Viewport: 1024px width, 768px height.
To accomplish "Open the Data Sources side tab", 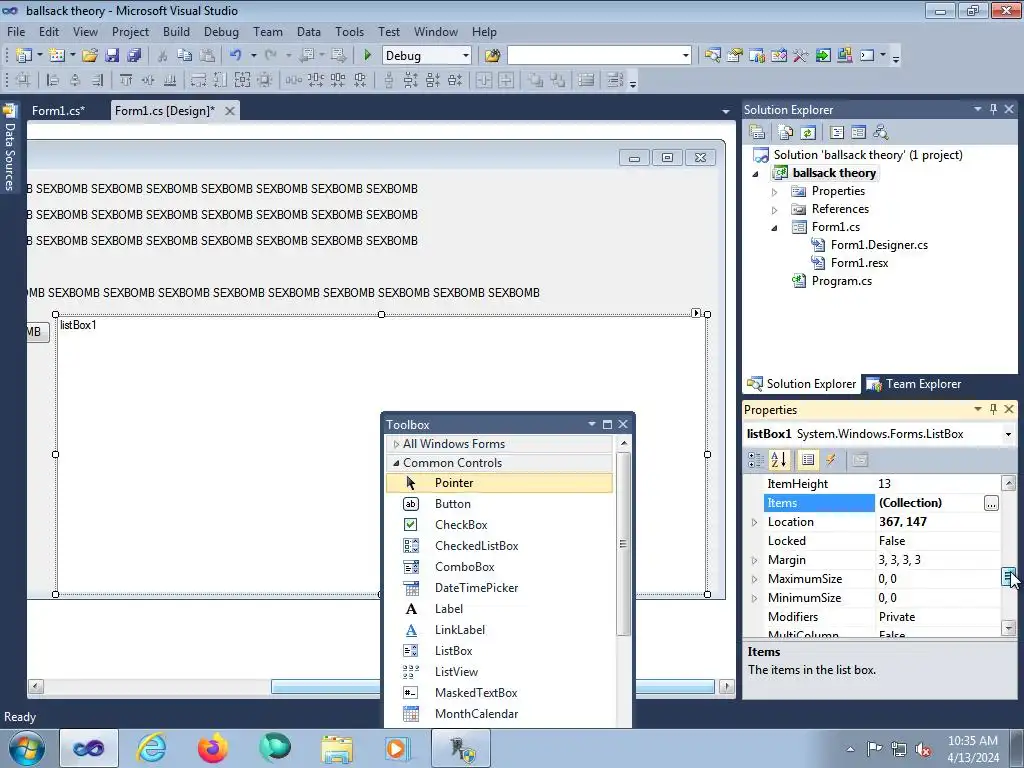I will click(x=9, y=149).
